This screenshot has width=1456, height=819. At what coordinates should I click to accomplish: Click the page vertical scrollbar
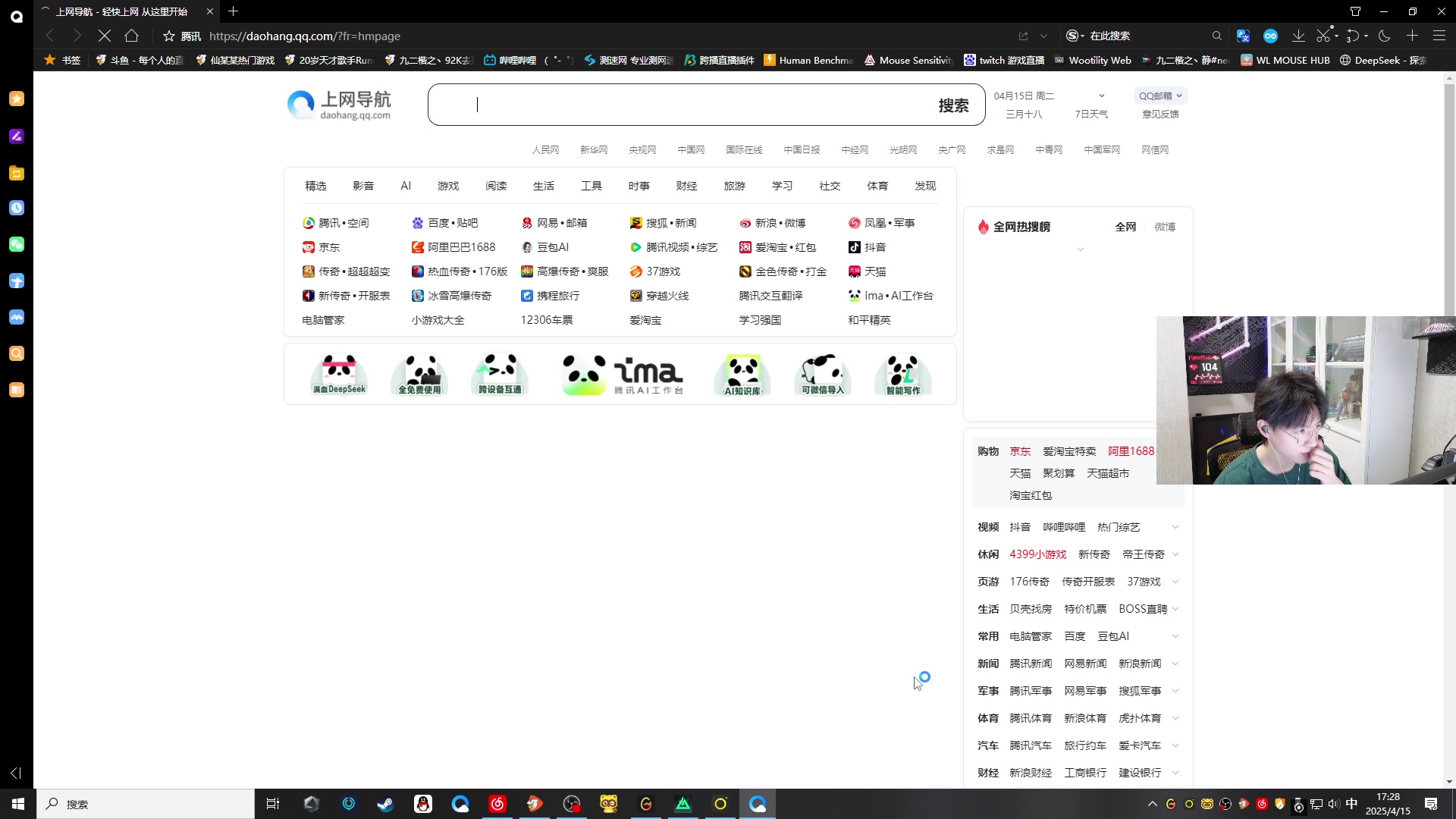coord(1449,428)
